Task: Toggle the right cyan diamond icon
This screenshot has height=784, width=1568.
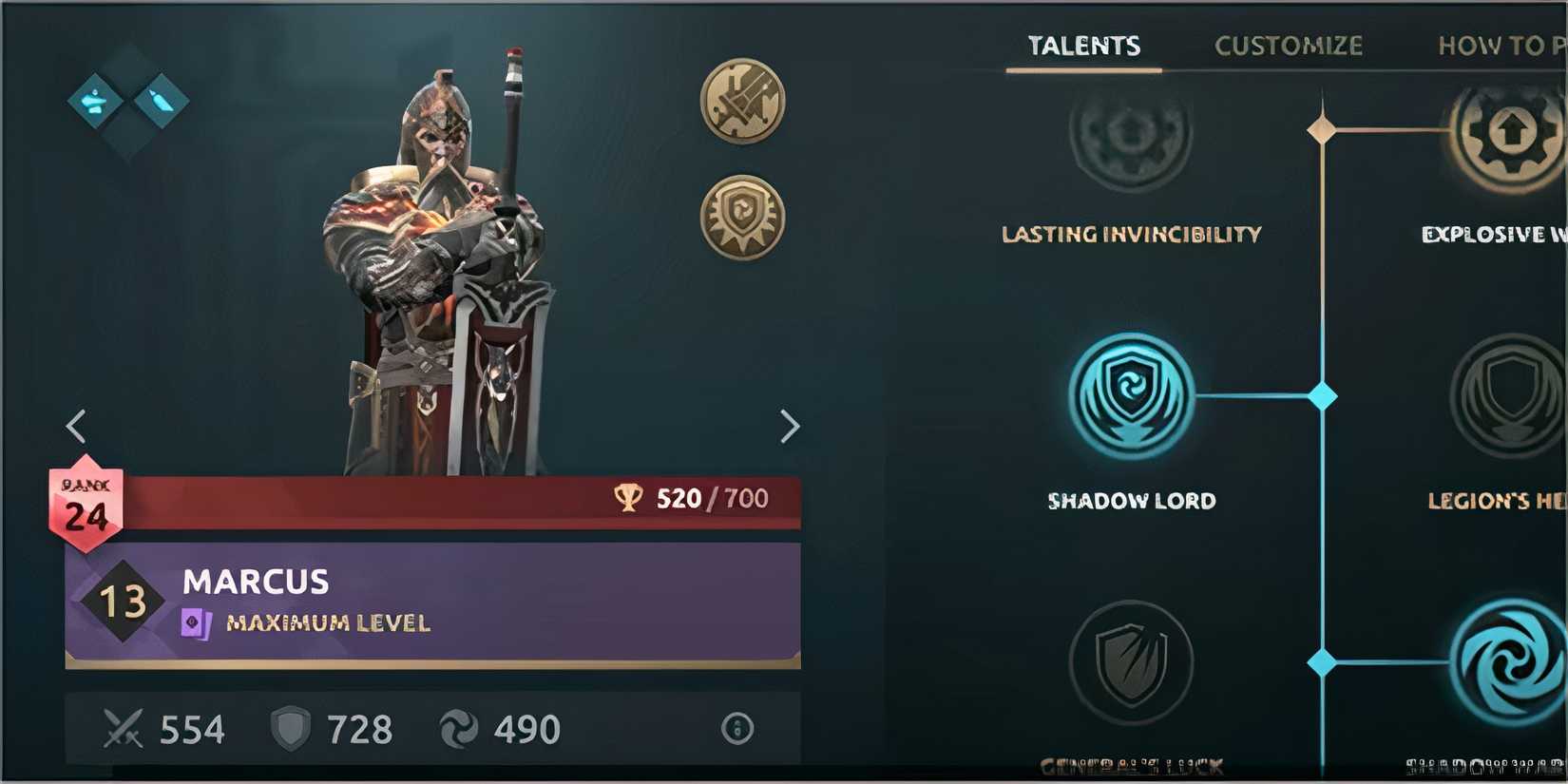Action: (x=162, y=101)
